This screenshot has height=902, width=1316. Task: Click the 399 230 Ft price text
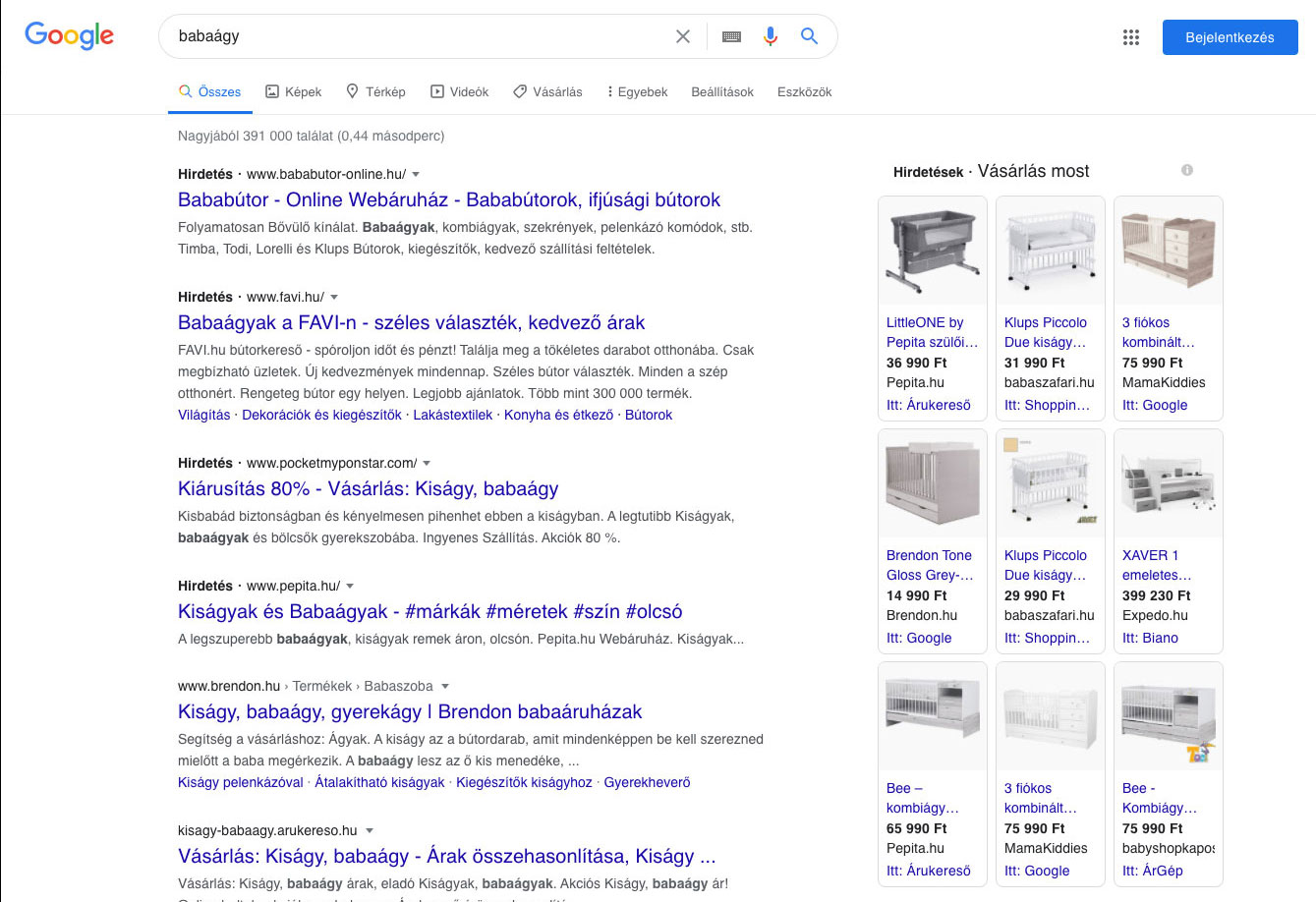[x=1156, y=595]
